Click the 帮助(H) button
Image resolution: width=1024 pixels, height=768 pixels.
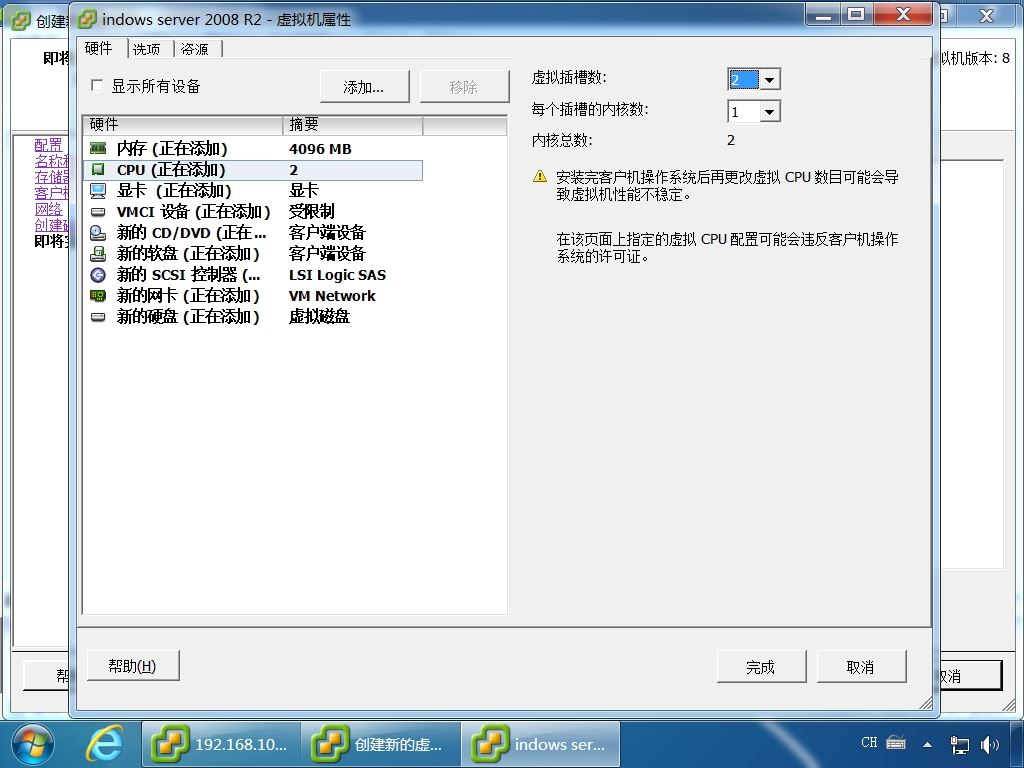coord(133,666)
